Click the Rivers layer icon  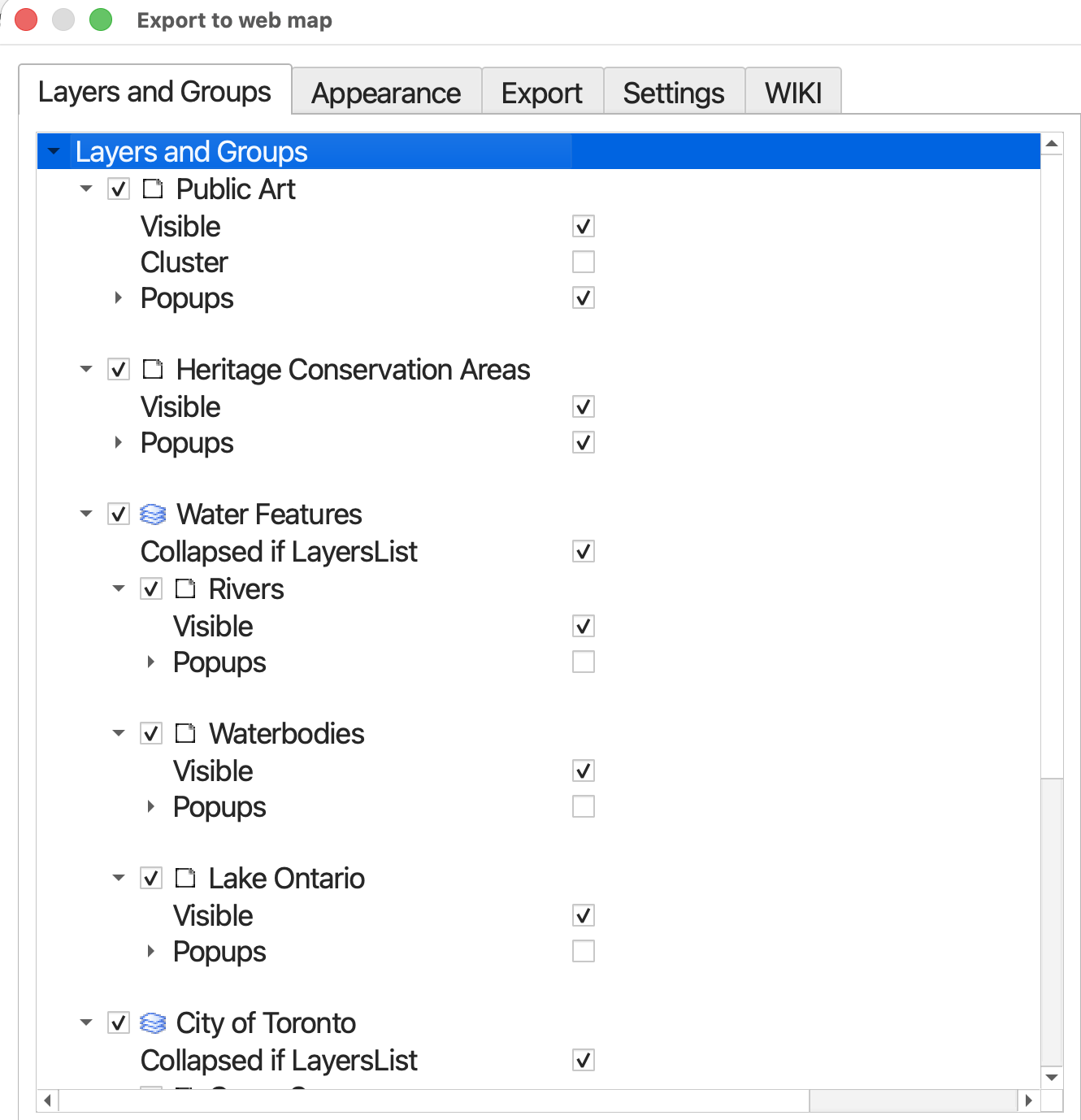[x=185, y=589]
